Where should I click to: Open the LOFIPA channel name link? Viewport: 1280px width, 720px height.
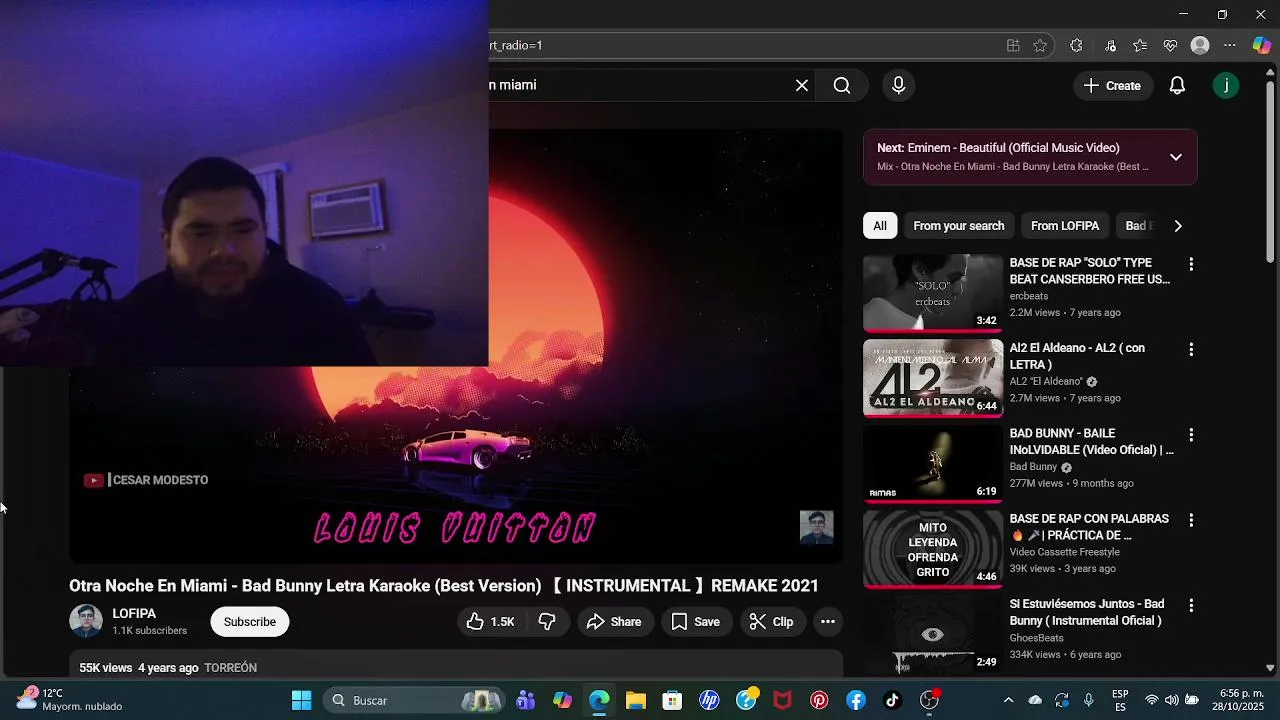tap(134, 614)
